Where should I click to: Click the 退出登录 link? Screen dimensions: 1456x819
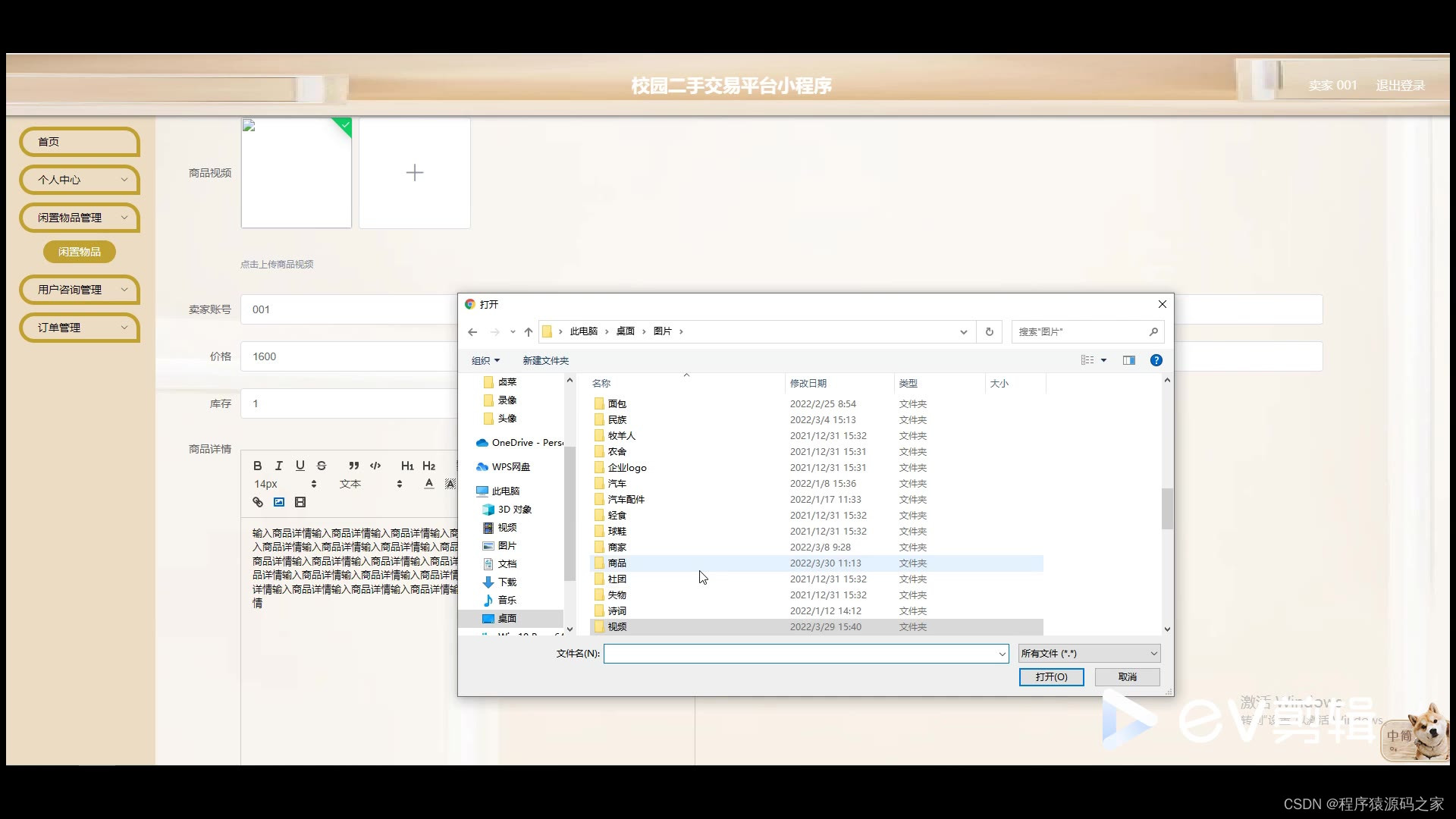click(x=1400, y=86)
